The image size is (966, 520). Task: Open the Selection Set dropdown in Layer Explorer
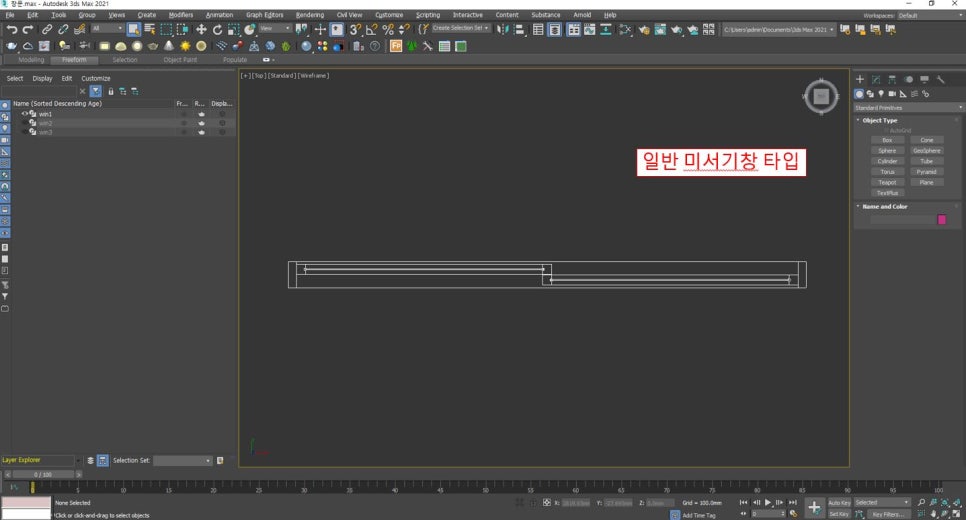click(x=182, y=460)
